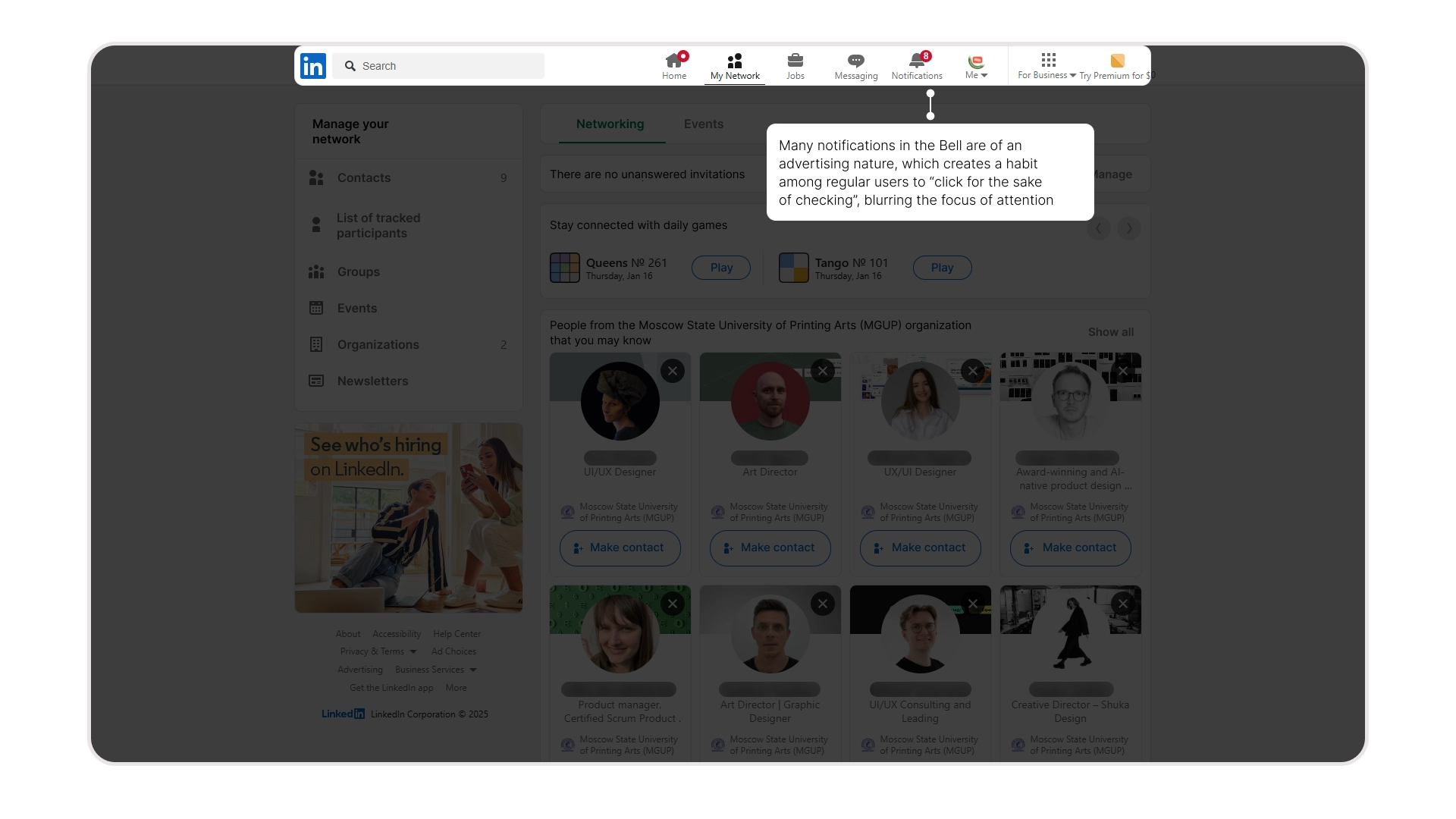The height and width of the screenshot is (819, 1456).
Task: Open Newsletters in the sidebar
Action: coord(372,381)
